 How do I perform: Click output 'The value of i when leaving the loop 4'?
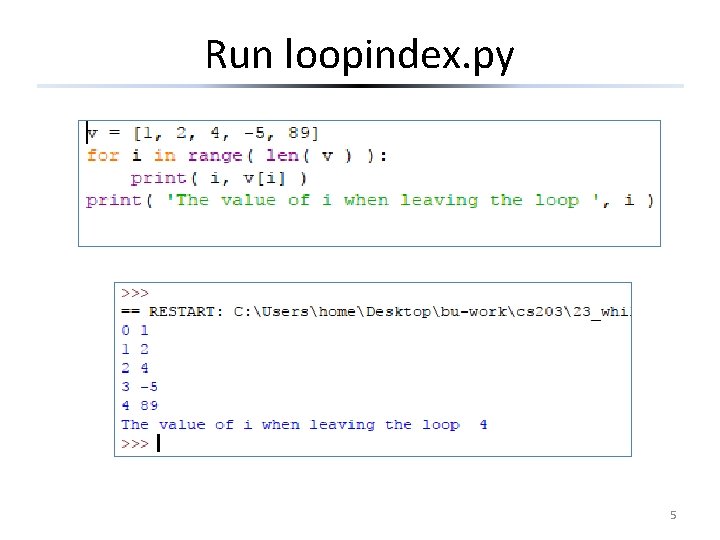pos(304,425)
